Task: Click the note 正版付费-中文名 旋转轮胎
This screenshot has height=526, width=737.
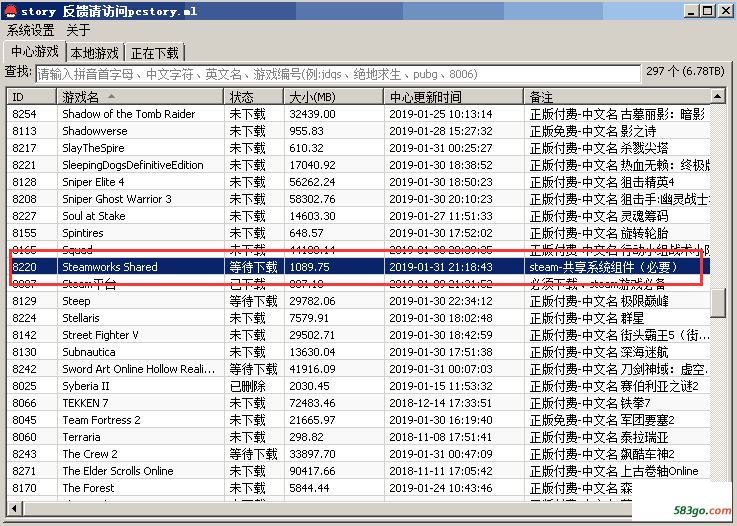Action: point(599,233)
